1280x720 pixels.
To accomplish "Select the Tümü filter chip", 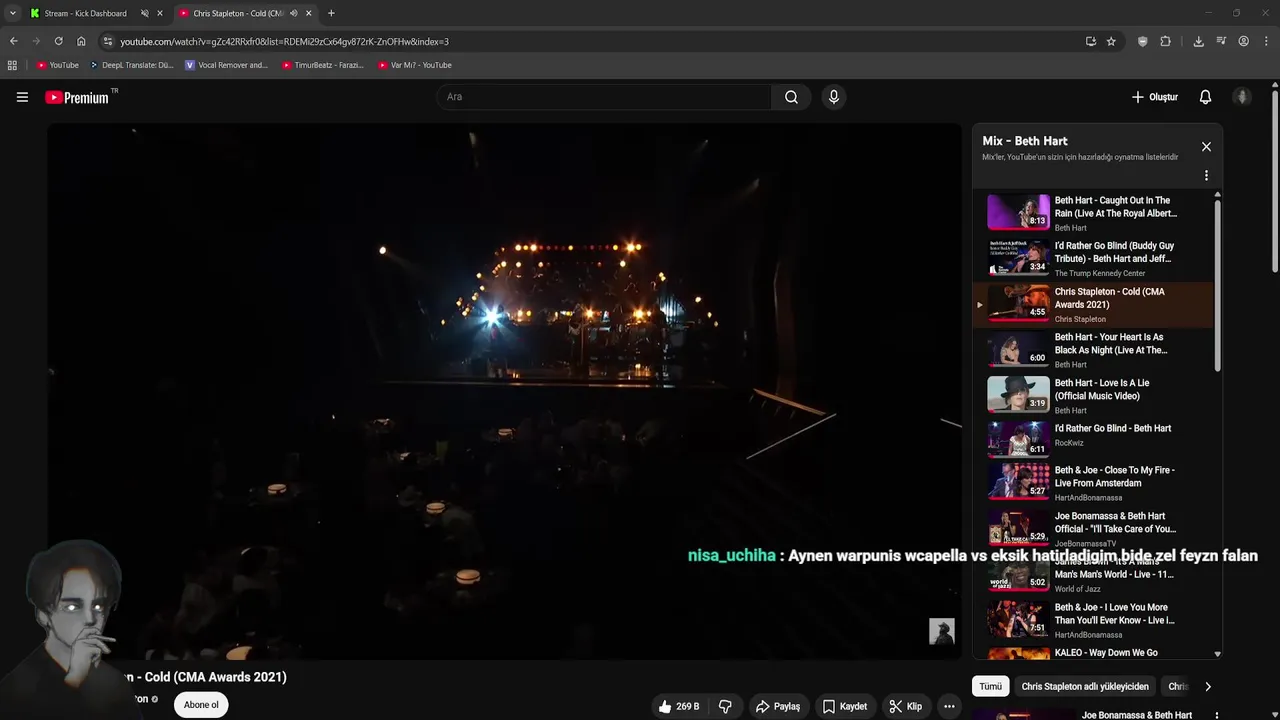I will 990,686.
